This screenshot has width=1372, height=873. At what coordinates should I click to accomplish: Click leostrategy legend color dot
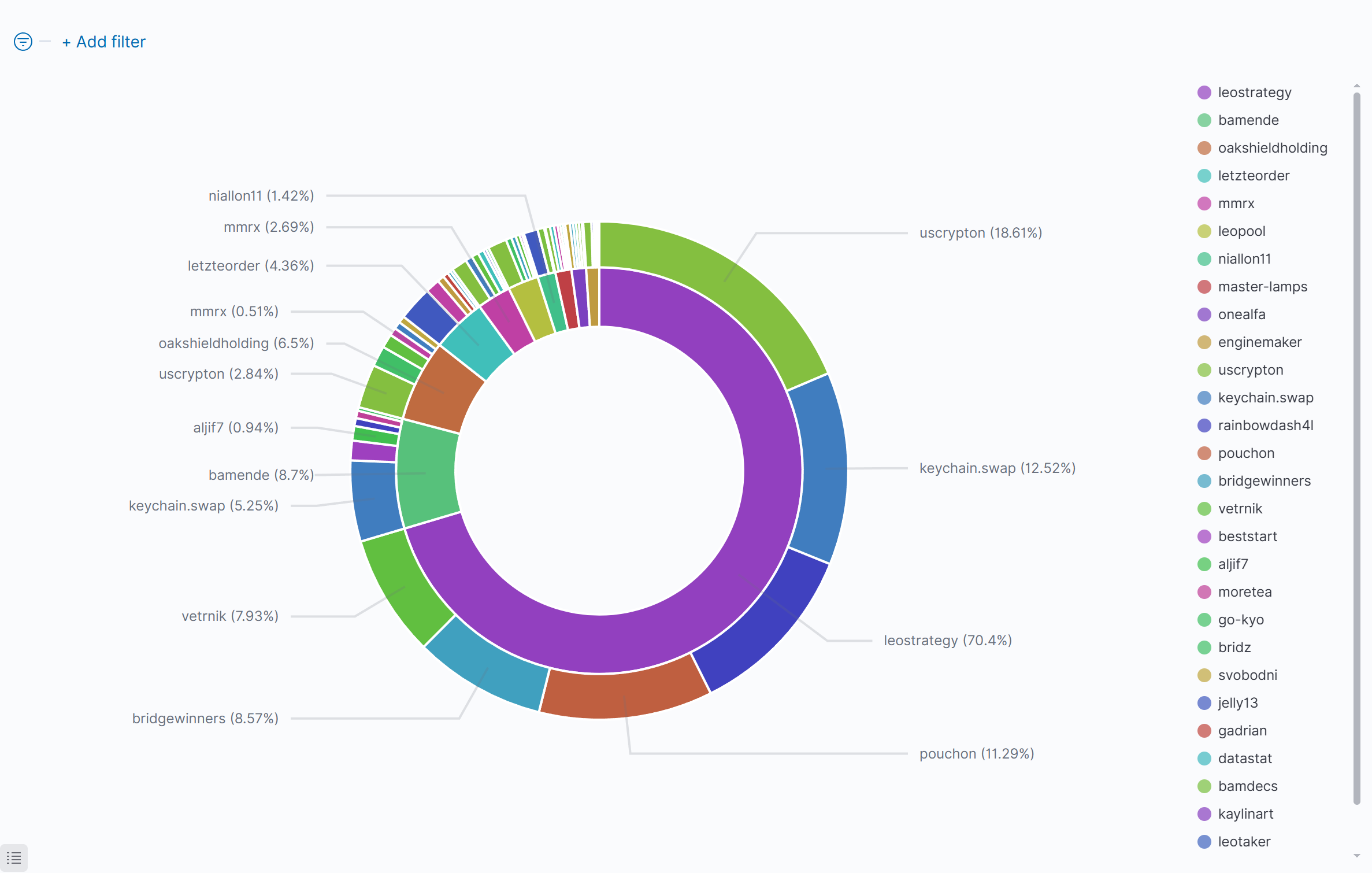pos(1204,93)
